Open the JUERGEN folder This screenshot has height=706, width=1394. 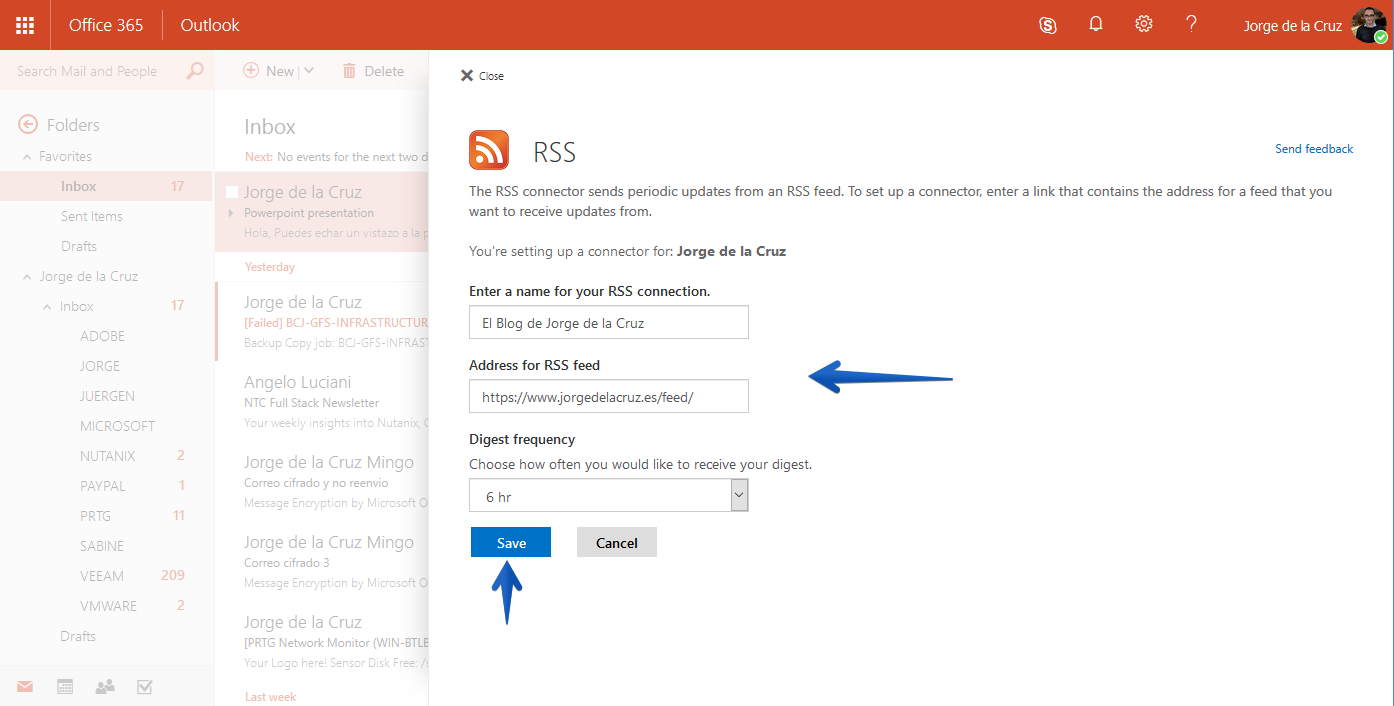pyautogui.click(x=107, y=396)
